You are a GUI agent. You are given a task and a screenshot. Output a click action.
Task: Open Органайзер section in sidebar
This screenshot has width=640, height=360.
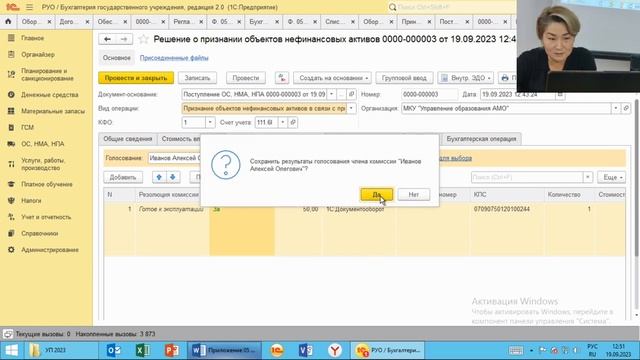[x=38, y=54]
